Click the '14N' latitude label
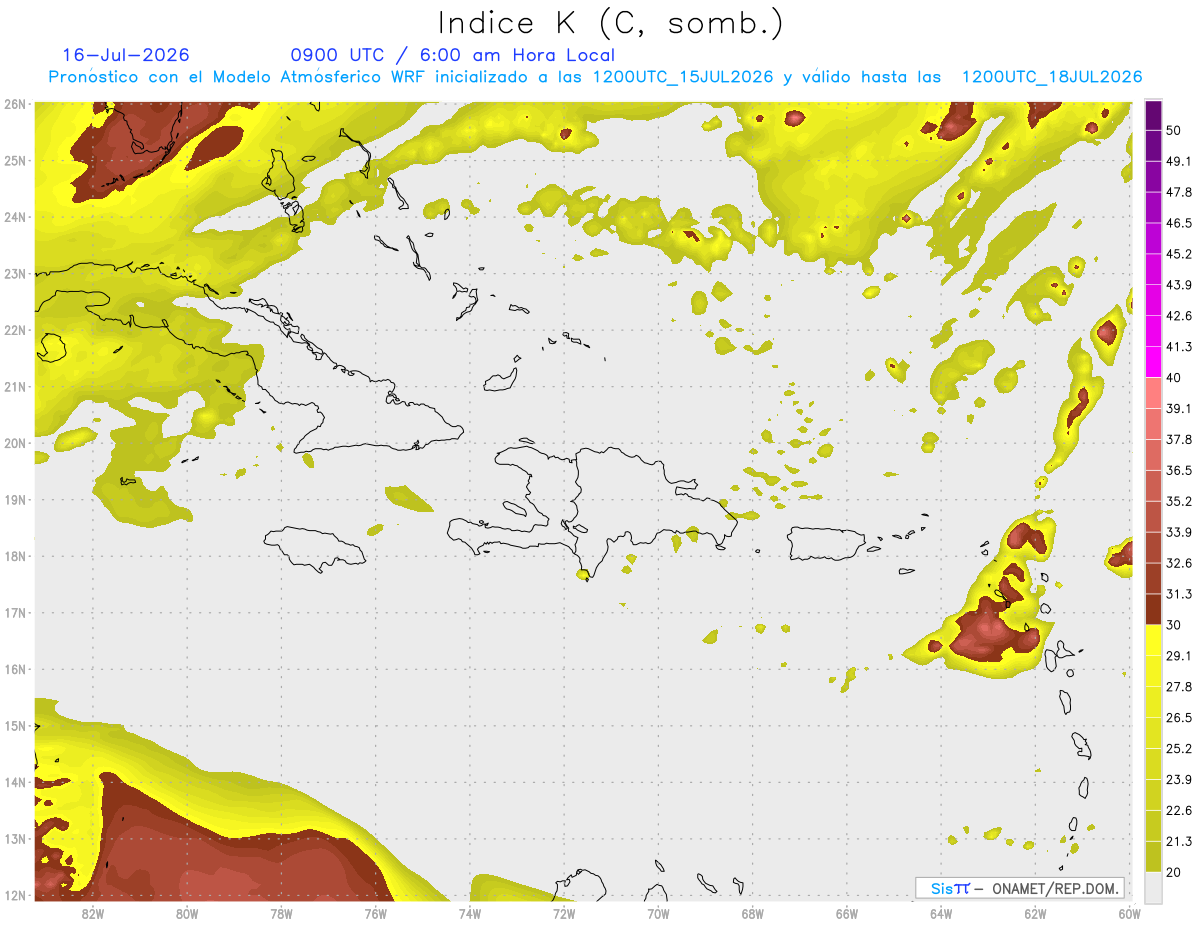Image resolution: width=1200 pixels, height=927 pixels. pyautogui.click(x=14, y=782)
